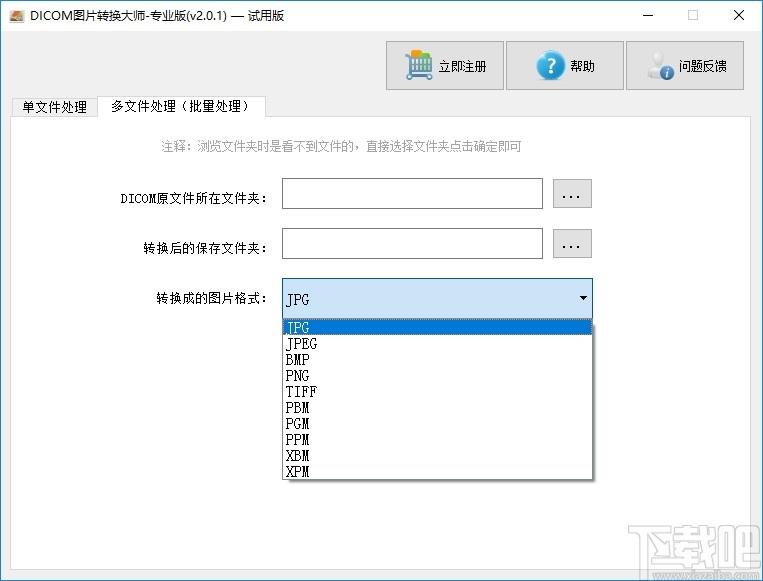Click the format combo box showing JPG
The width and height of the screenshot is (763, 581).
[x=437, y=298]
